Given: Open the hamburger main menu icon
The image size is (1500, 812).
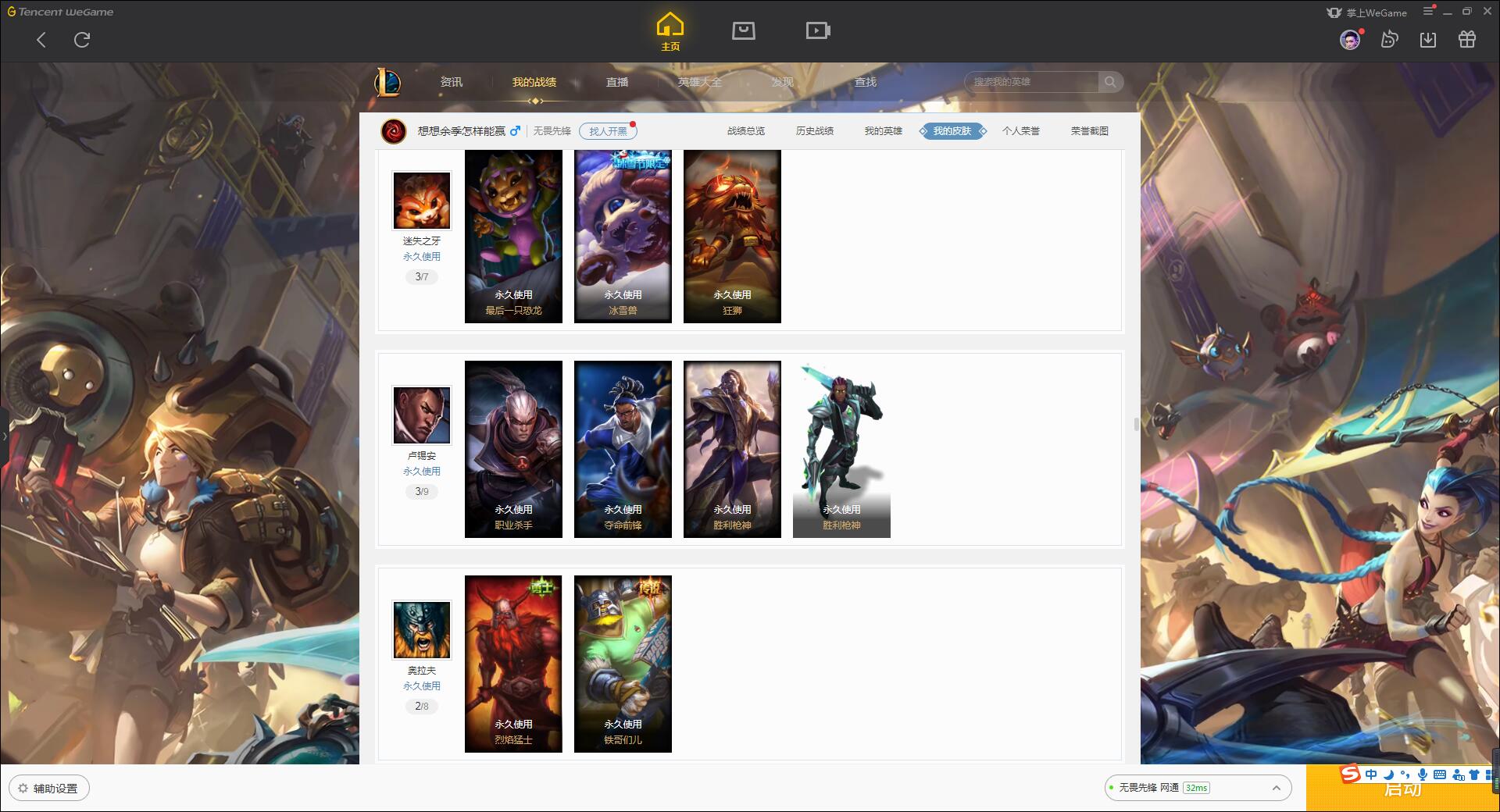Looking at the screenshot, I should pyautogui.click(x=1429, y=11).
